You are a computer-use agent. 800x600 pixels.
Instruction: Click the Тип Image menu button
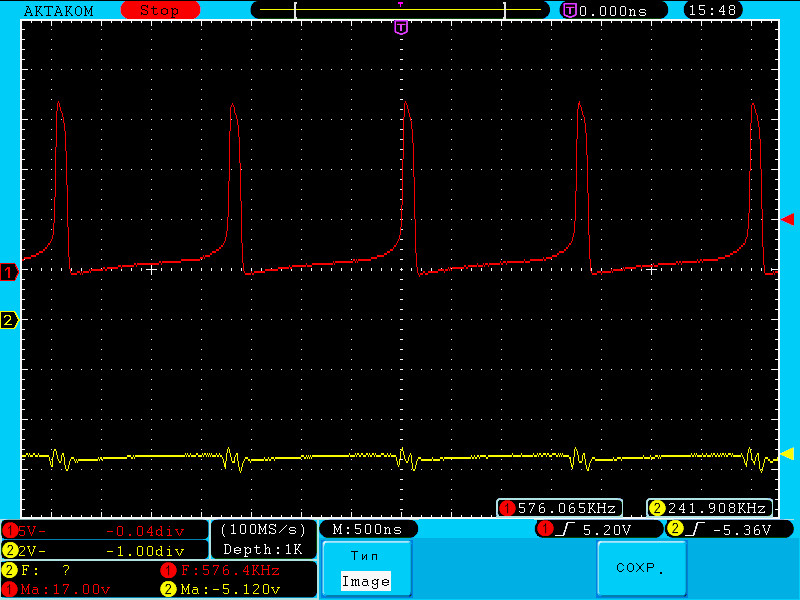366,569
